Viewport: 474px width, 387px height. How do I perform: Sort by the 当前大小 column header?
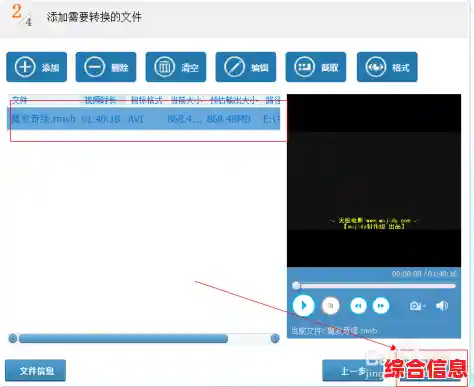point(186,100)
